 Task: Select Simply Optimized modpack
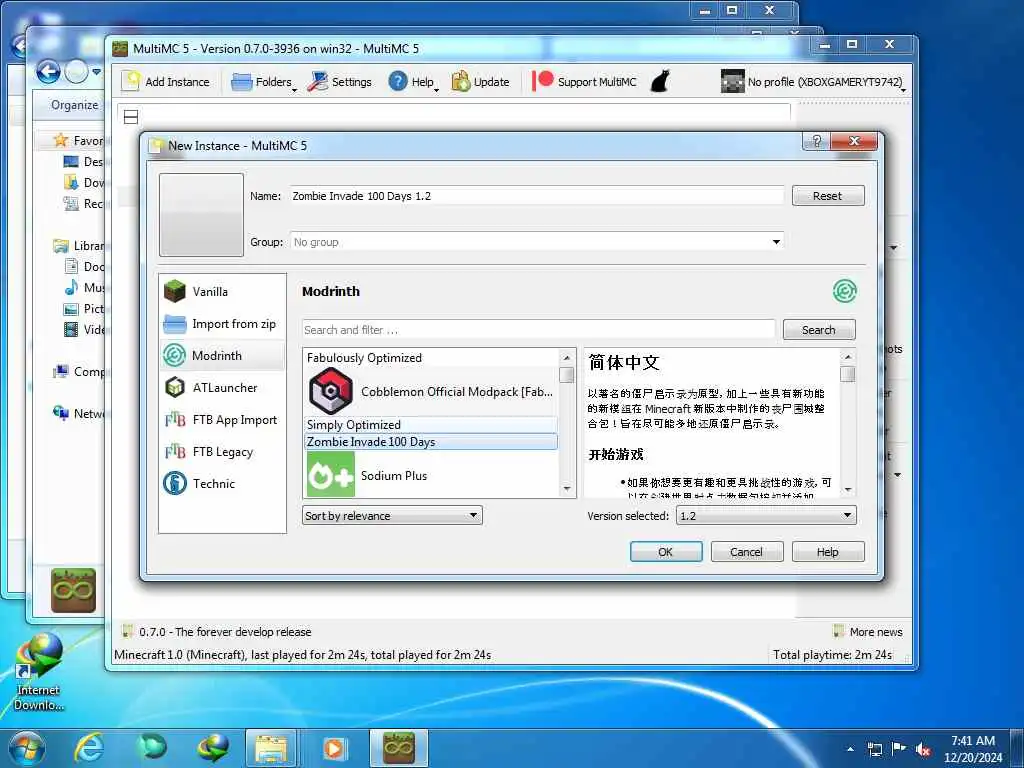431,424
